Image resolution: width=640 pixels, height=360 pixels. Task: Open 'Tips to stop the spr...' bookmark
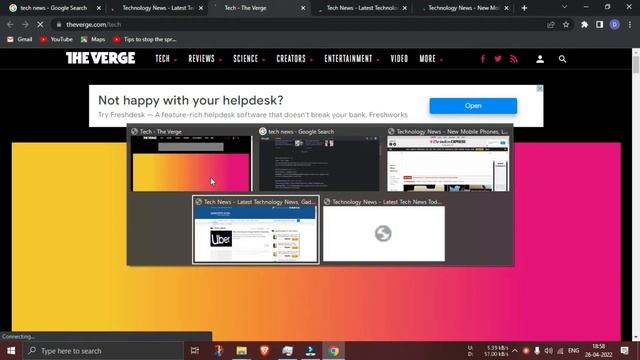tap(144, 39)
